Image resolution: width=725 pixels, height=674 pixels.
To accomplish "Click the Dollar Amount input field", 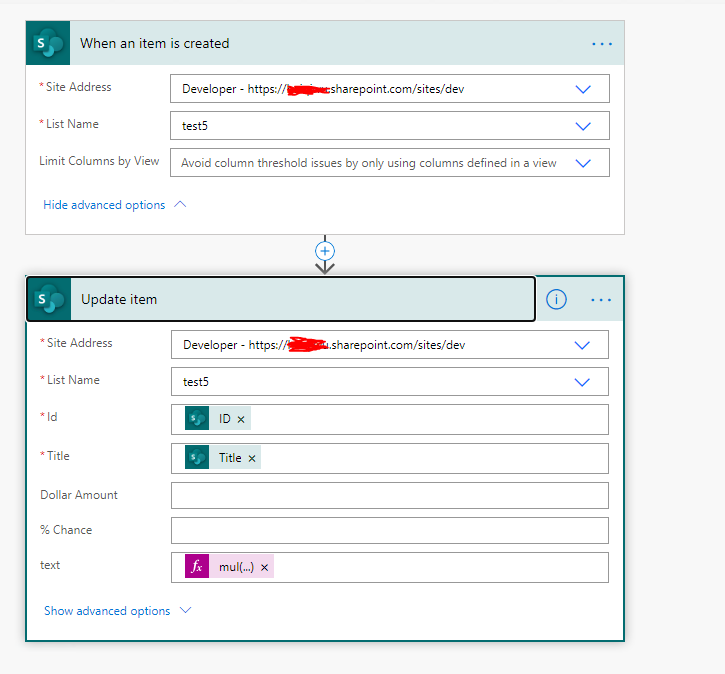I will click(x=390, y=496).
